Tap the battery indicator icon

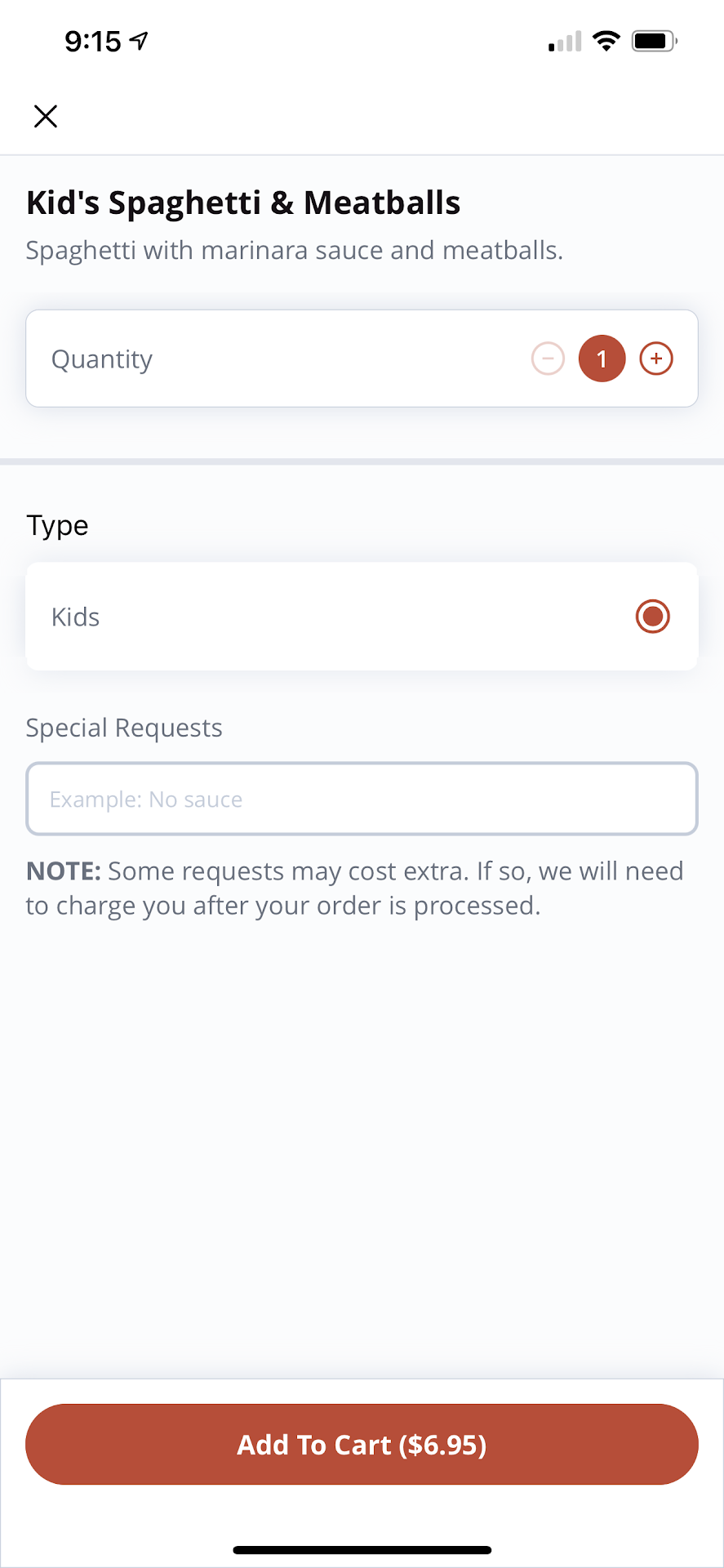654,41
